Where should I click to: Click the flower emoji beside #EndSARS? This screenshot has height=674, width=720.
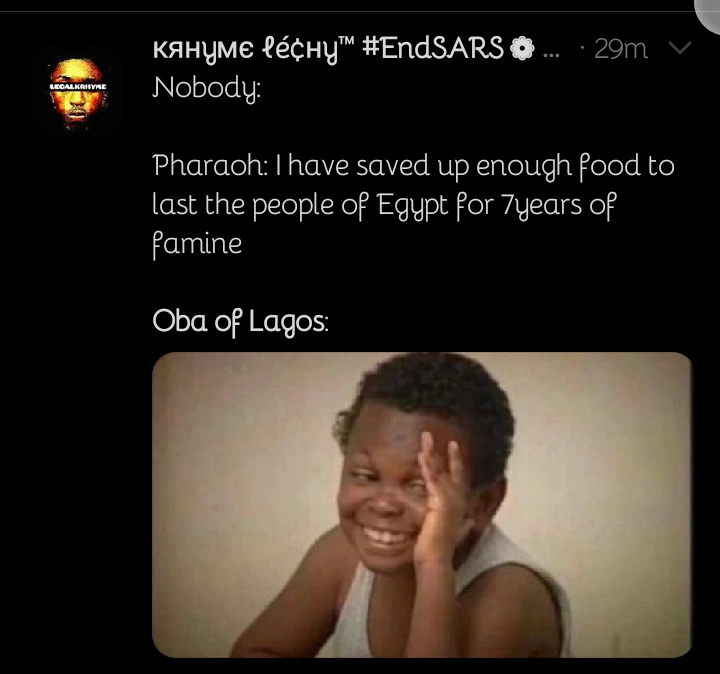click(x=522, y=48)
